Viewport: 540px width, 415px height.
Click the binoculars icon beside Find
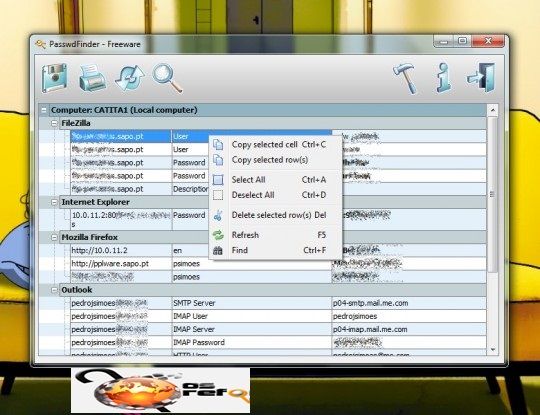tap(218, 250)
